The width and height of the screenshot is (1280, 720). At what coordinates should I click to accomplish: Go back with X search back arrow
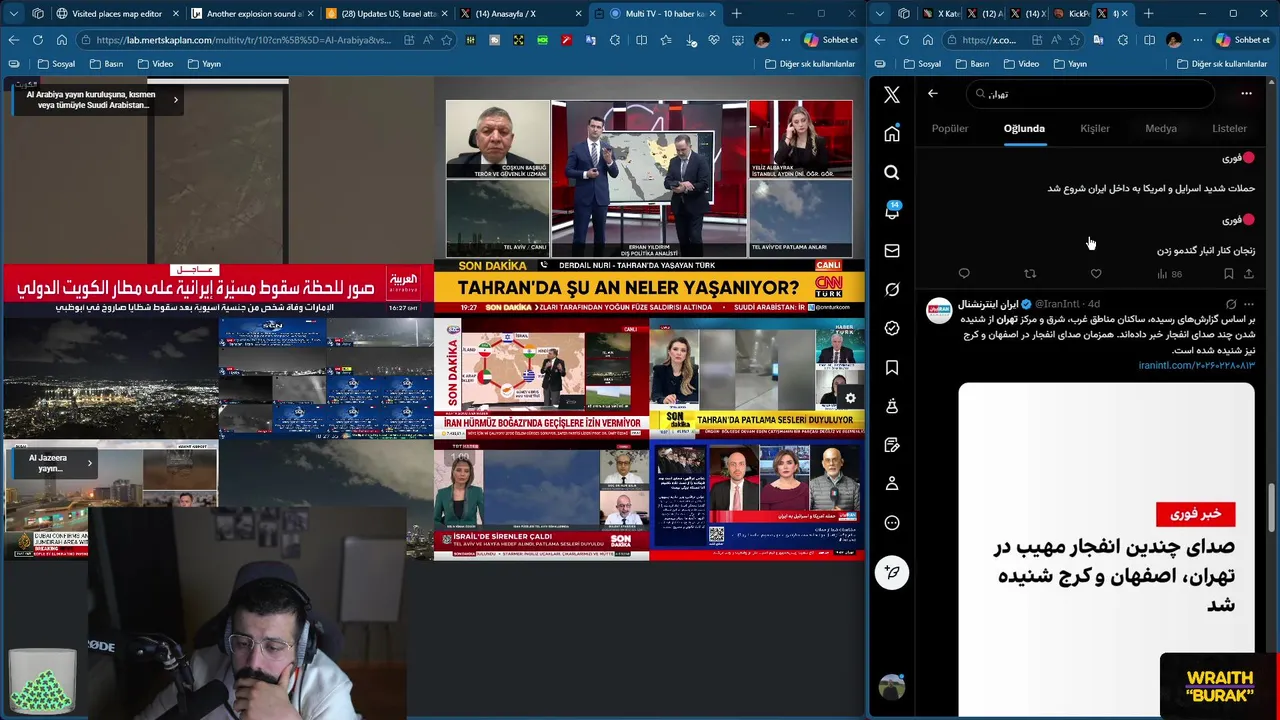(x=932, y=94)
